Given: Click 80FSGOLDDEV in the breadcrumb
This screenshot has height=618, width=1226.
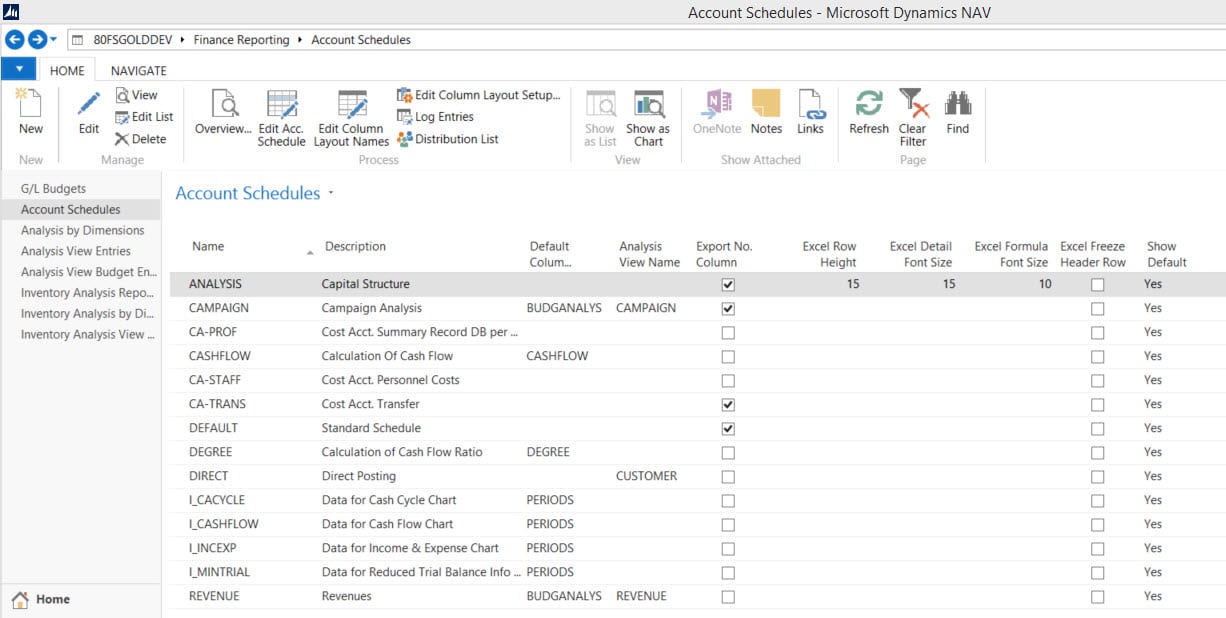Looking at the screenshot, I should (x=132, y=40).
